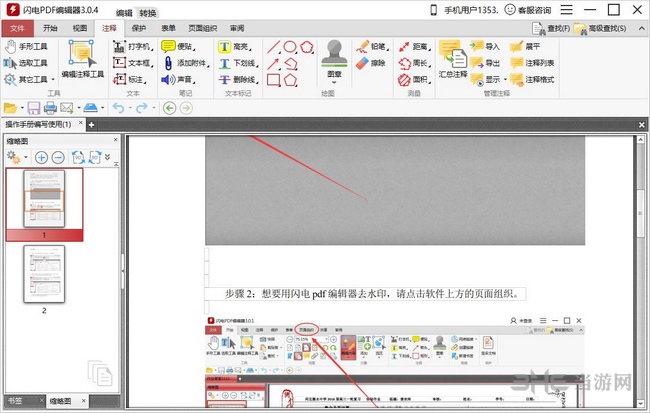Select the Hand tool (手形工具)
650x413 pixels.
pos(26,46)
